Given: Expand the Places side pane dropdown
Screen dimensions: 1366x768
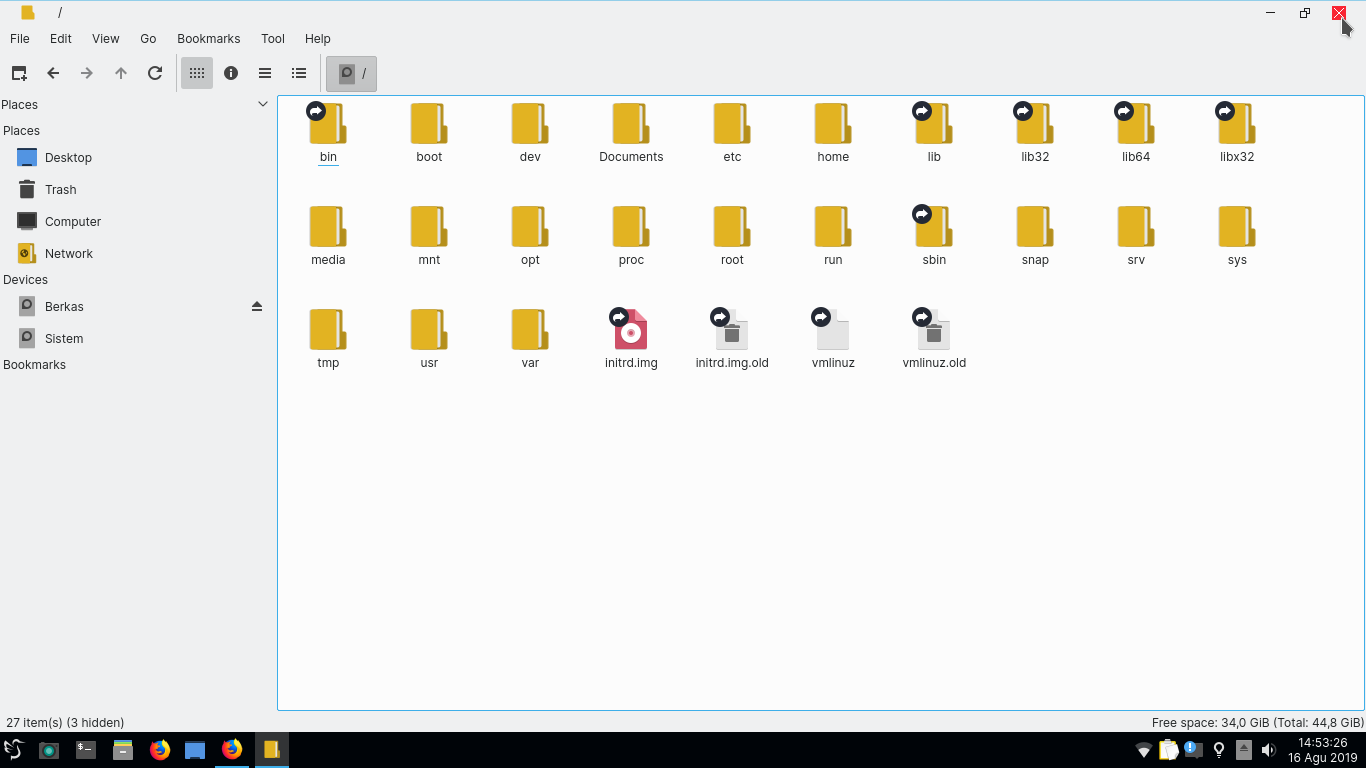Looking at the screenshot, I should [x=263, y=104].
